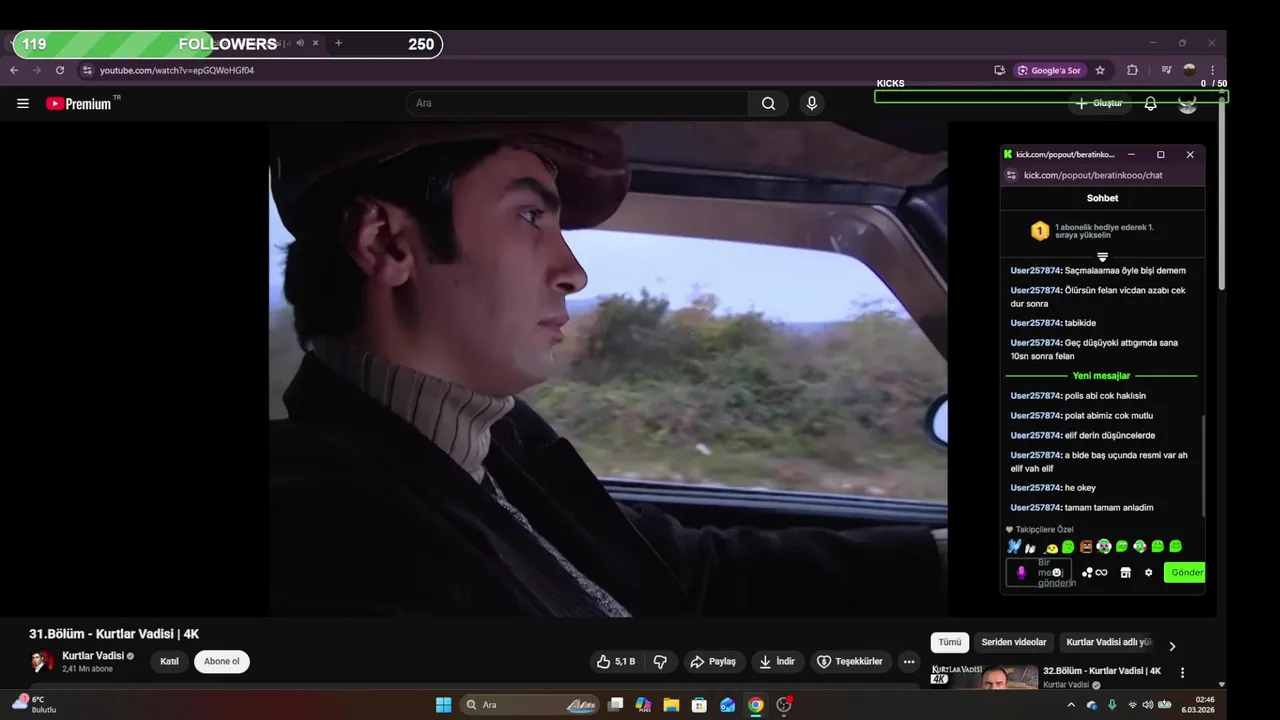The image size is (1280, 720).
Task: Click the 'Oluştur' create button
Action: 1099,104
